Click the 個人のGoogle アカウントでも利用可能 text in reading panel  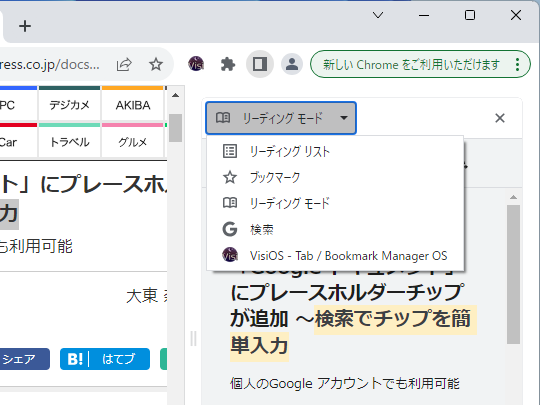coord(345,383)
